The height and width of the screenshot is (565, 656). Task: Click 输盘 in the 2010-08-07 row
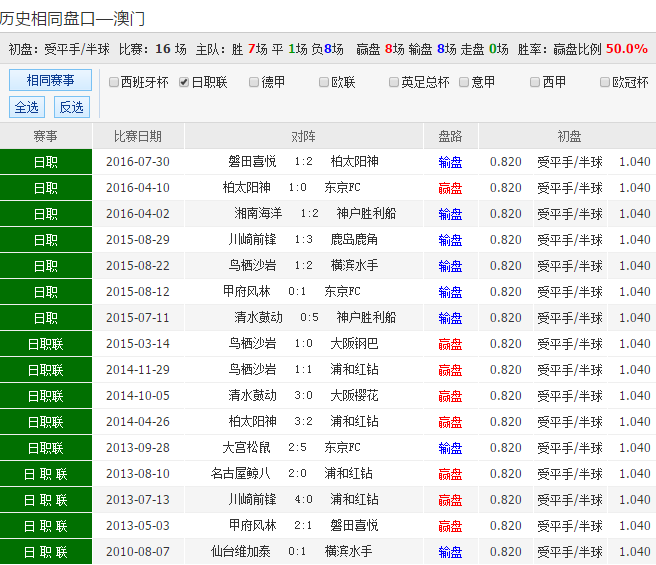pos(450,552)
